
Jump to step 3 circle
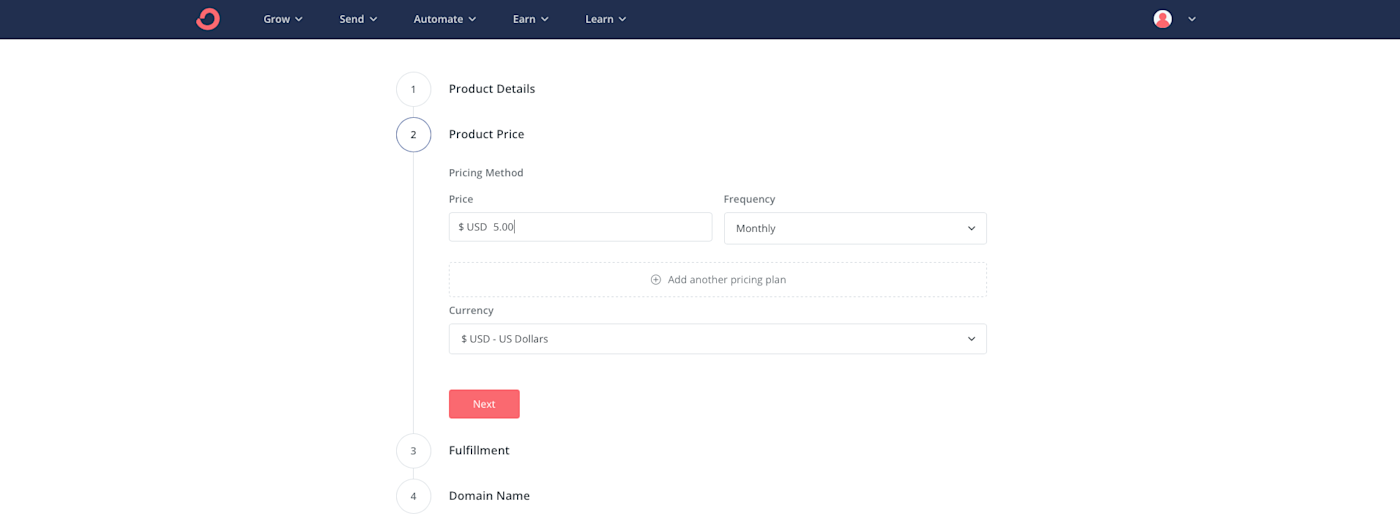(413, 451)
